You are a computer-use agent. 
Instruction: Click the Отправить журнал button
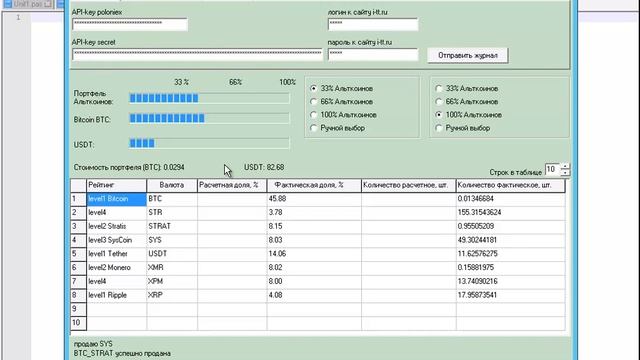(467, 55)
